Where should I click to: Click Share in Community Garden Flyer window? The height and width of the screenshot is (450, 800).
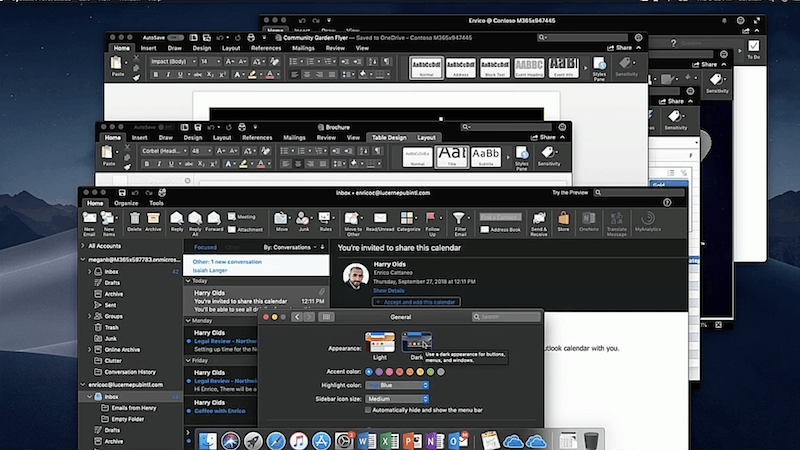[620, 48]
